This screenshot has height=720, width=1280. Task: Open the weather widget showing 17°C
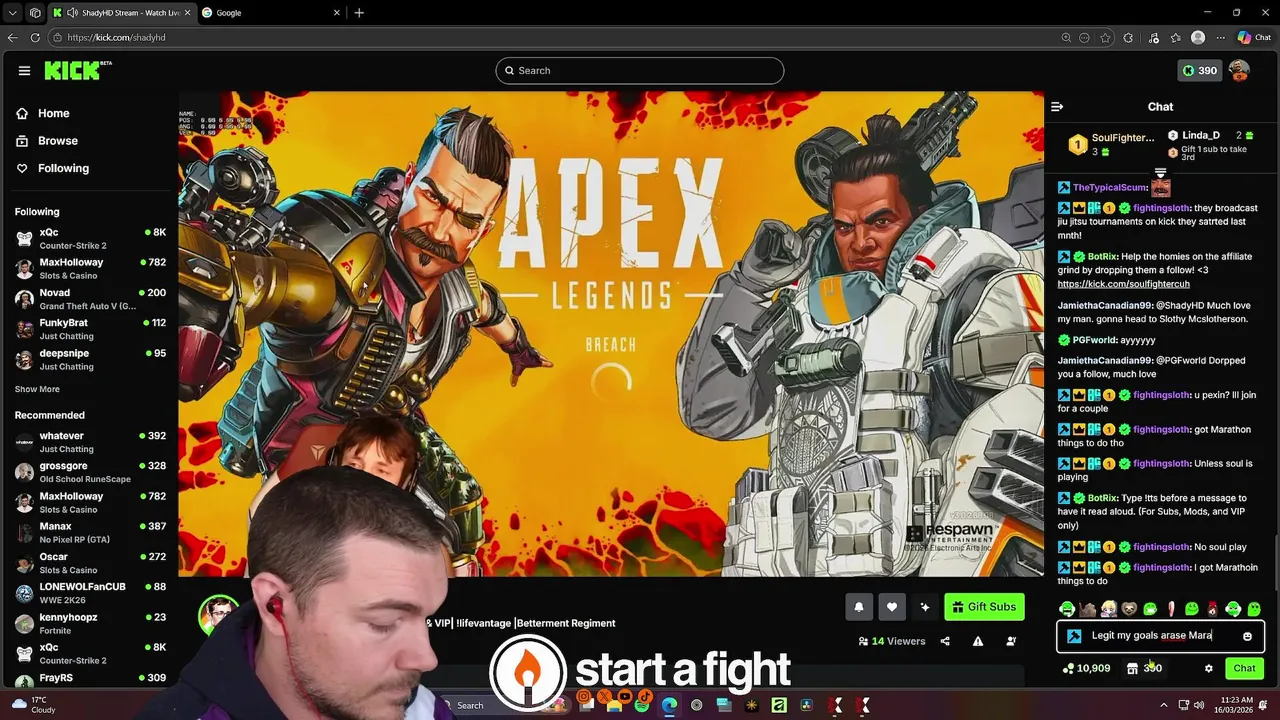point(33,705)
